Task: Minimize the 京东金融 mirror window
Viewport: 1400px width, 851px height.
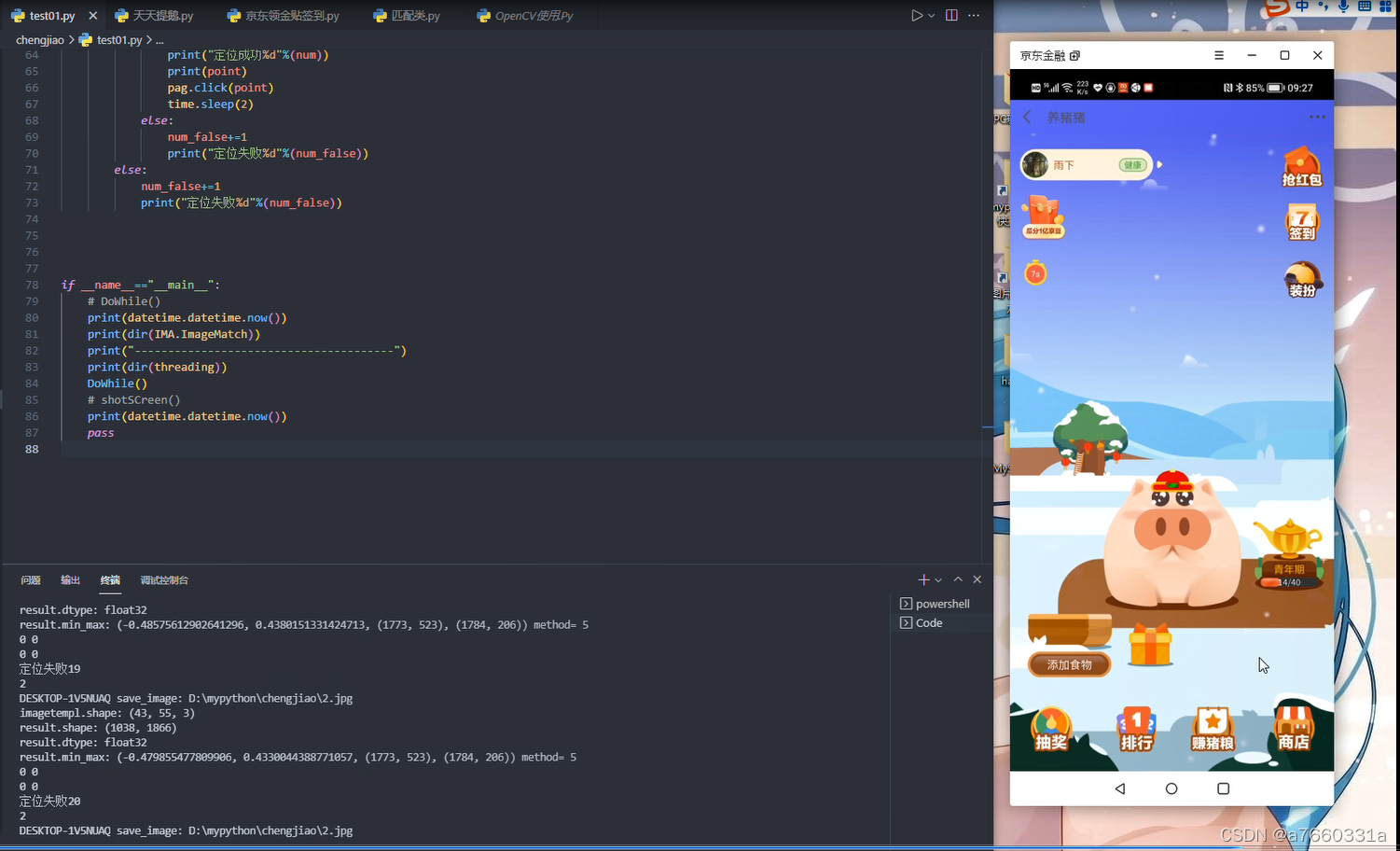Action: point(1252,55)
